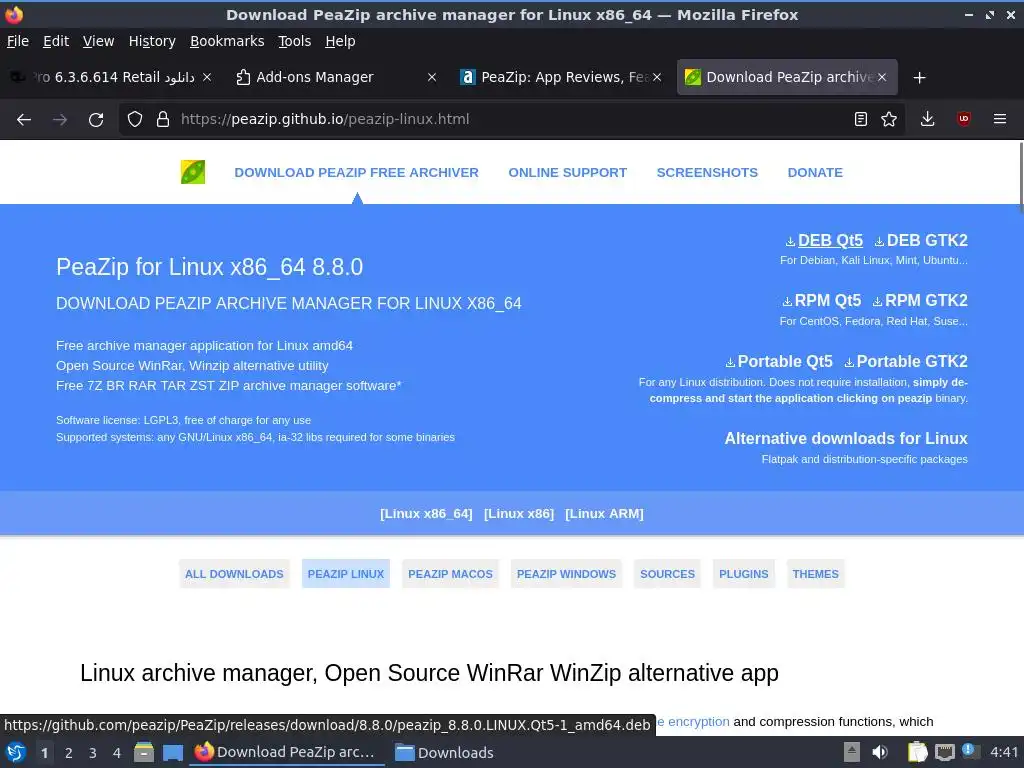Open tracking protection shield icon
Viewport: 1024px width, 768px height.
click(135, 120)
